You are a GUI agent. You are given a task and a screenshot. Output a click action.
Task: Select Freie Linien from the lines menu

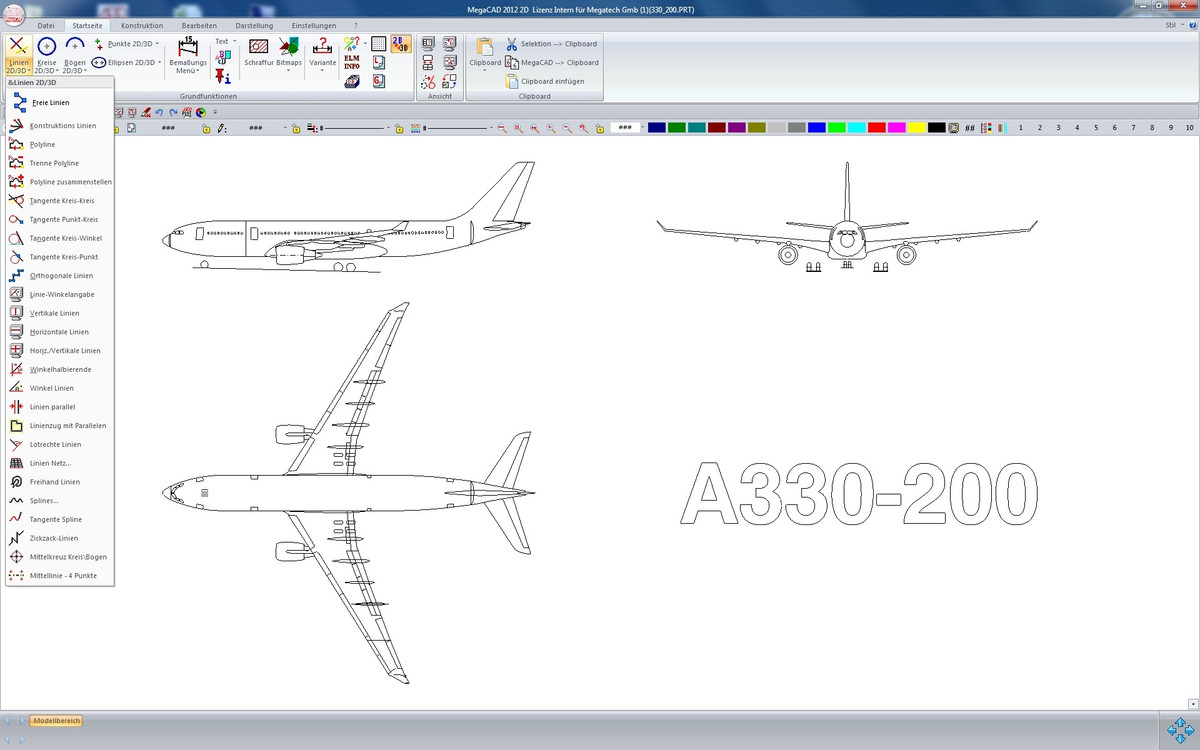pos(51,102)
